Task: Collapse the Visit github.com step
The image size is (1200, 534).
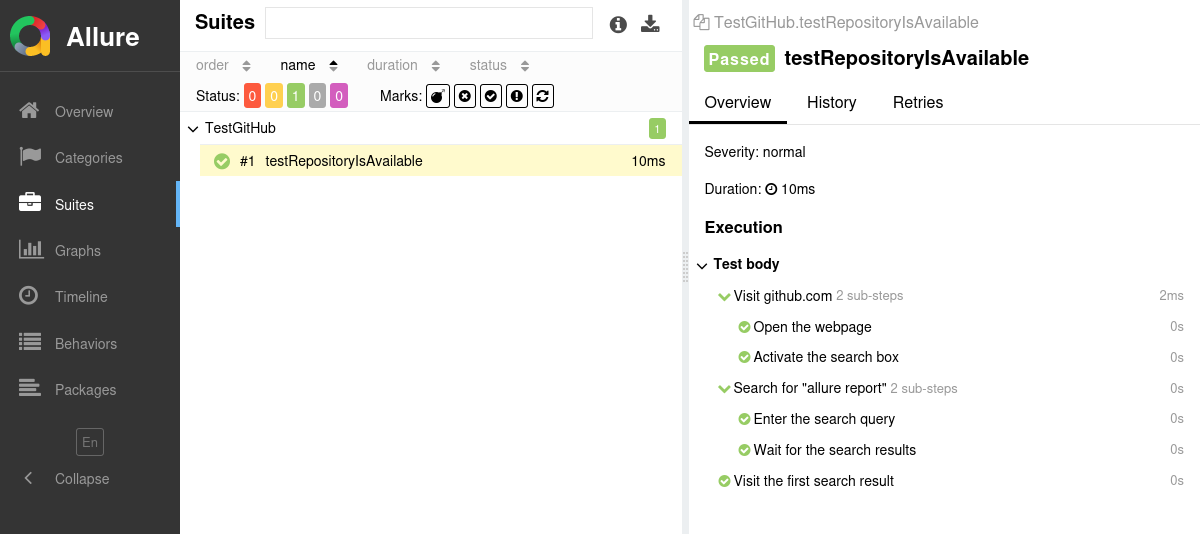Action: [724, 296]
